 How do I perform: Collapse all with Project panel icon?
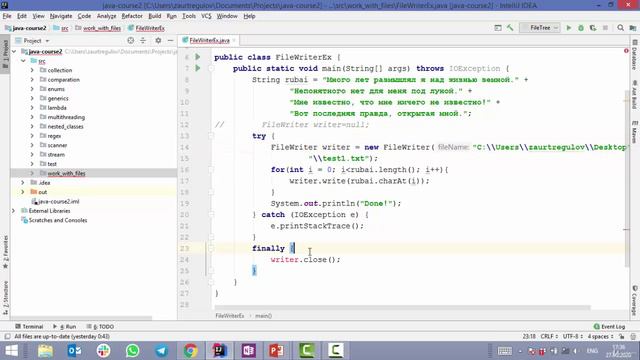coord(143,40)
